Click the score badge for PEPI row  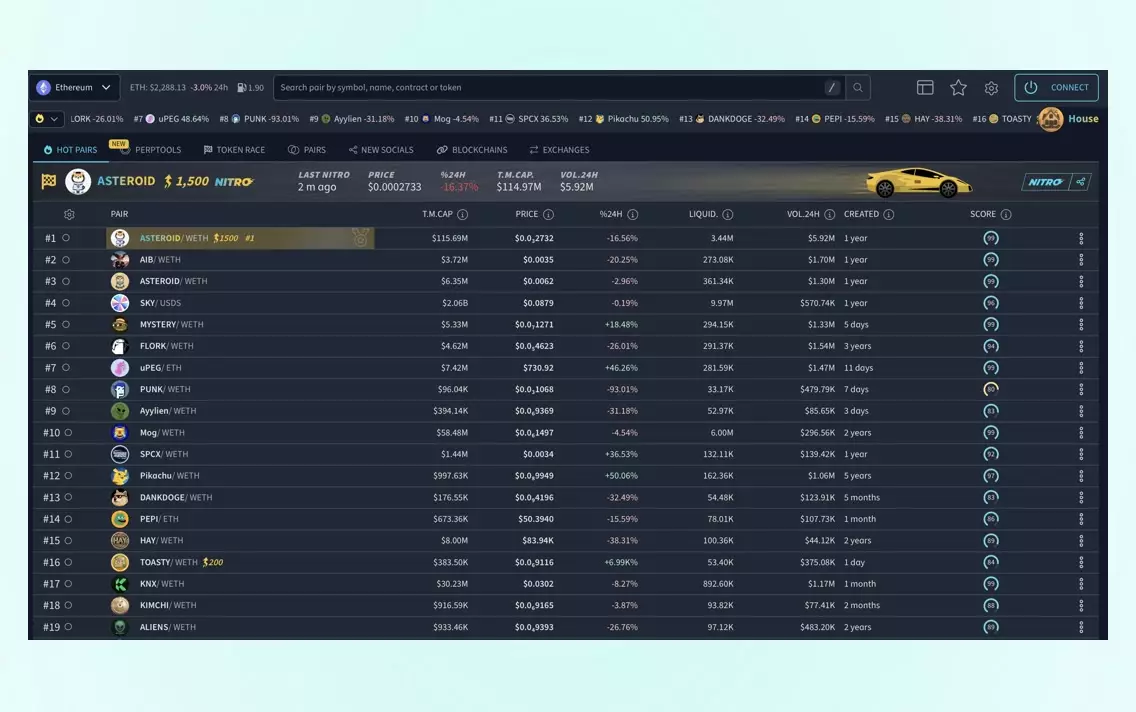(991, 519)
